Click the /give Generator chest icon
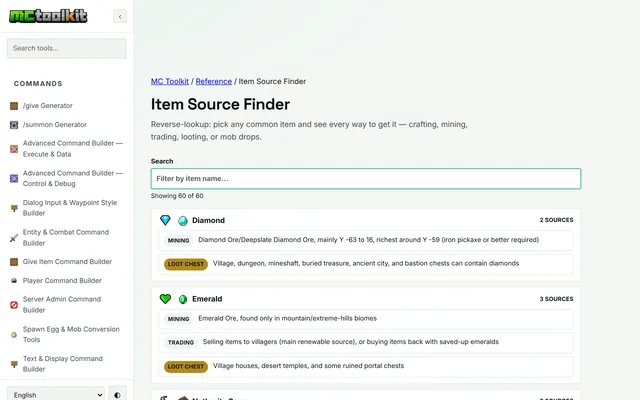Image resolution: width=640 pixels, height=400 pixels. click(x=14, y=106)
